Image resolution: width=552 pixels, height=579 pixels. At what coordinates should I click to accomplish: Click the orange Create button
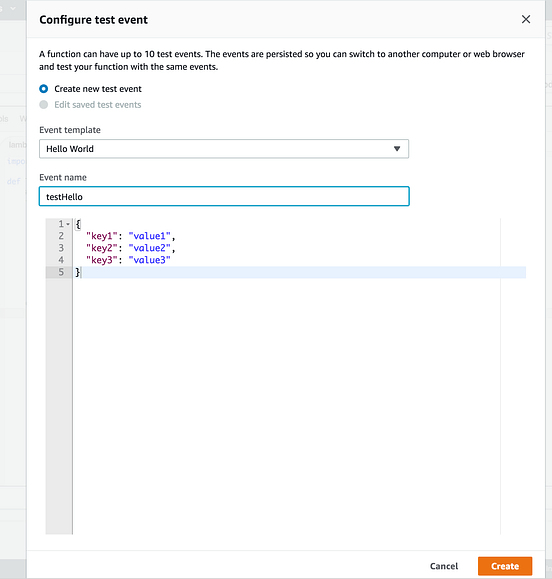tap(505, 566)
